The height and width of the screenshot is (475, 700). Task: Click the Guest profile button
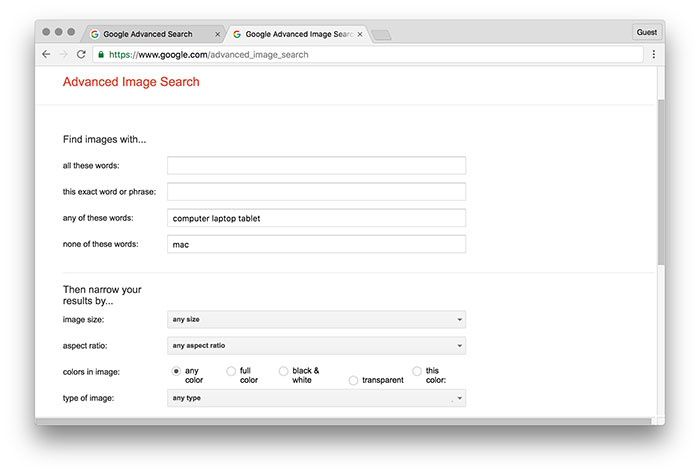[647, 32]
